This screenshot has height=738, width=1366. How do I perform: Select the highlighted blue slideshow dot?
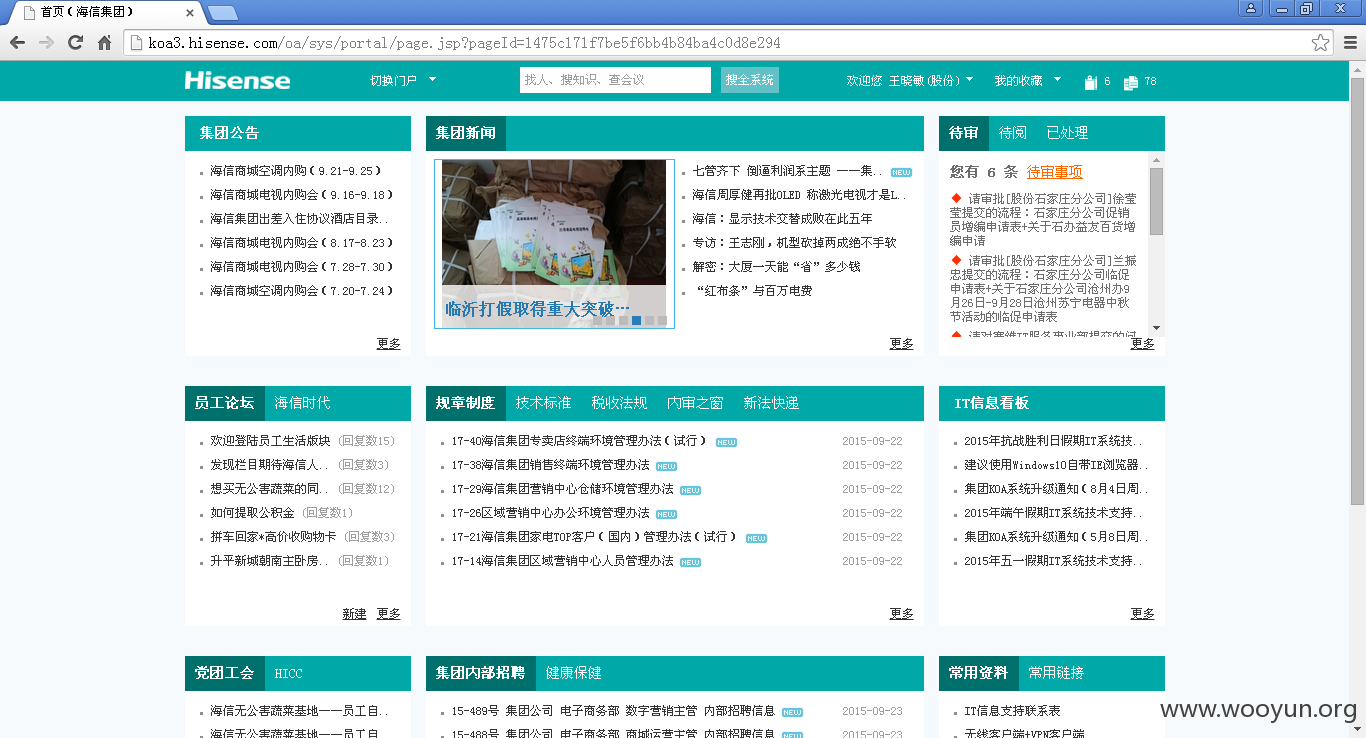pyautogui.click(x=637, y=321)
